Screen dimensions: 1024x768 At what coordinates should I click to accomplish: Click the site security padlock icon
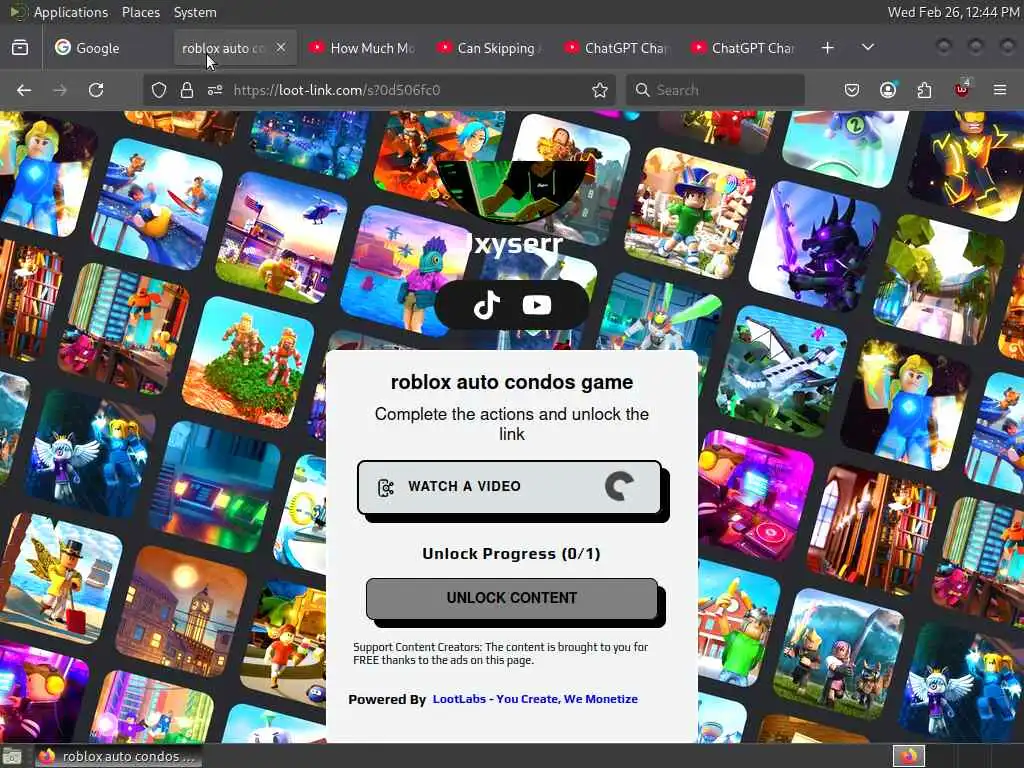(x=187, y=90)
